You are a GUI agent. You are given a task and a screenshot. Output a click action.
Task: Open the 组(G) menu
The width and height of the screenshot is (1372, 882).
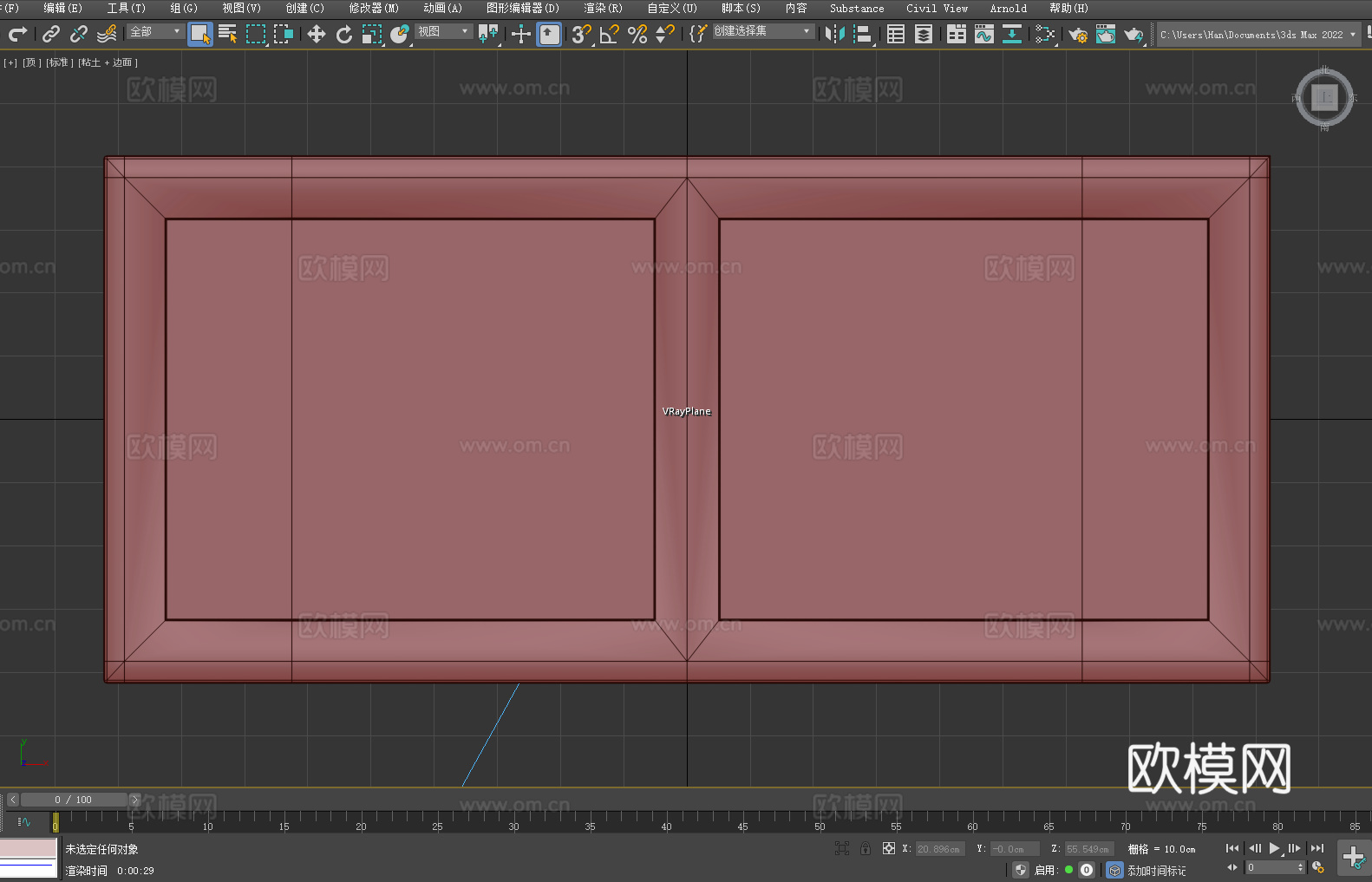[184, 8]
